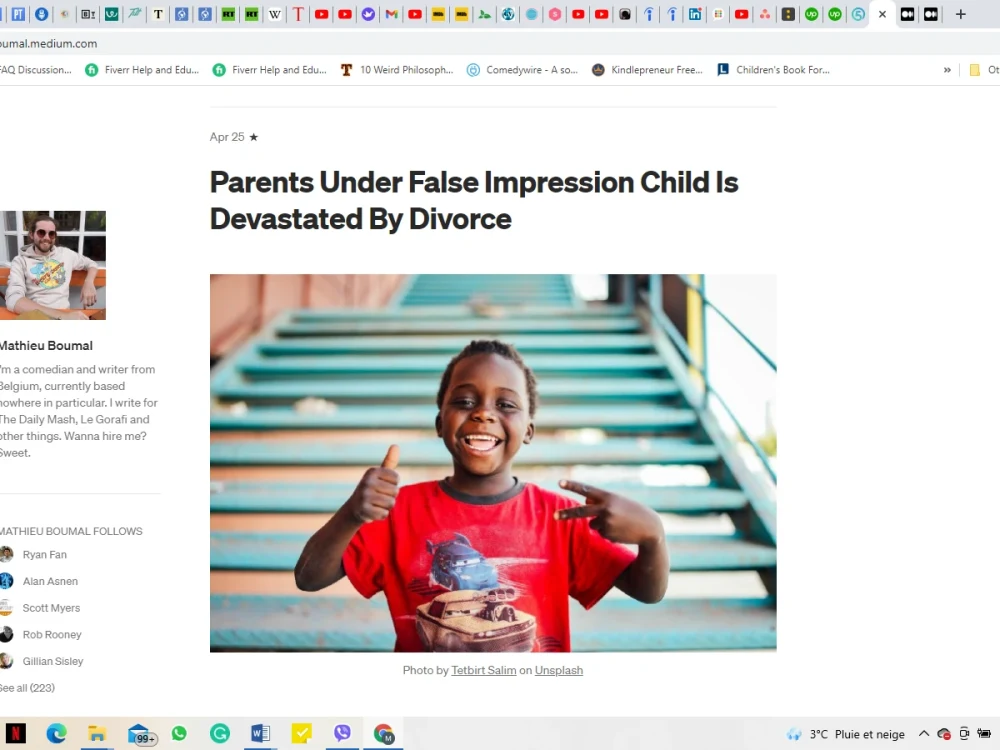
Task: Open the Mail app with 99+ badge
Action: pos(140,735)
